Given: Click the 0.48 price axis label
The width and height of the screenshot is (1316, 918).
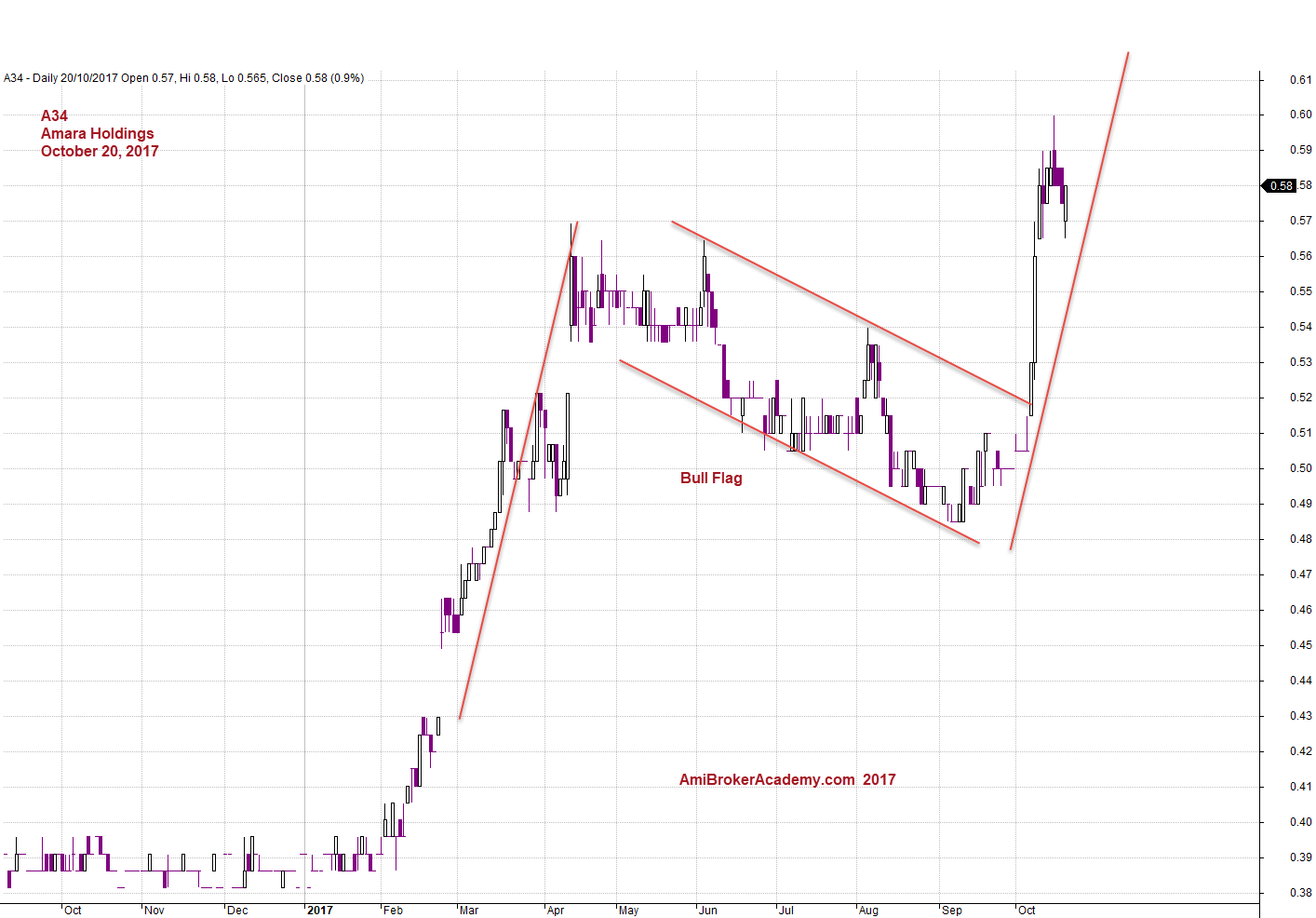Looking at the screenshot, I should point(1301,539).
